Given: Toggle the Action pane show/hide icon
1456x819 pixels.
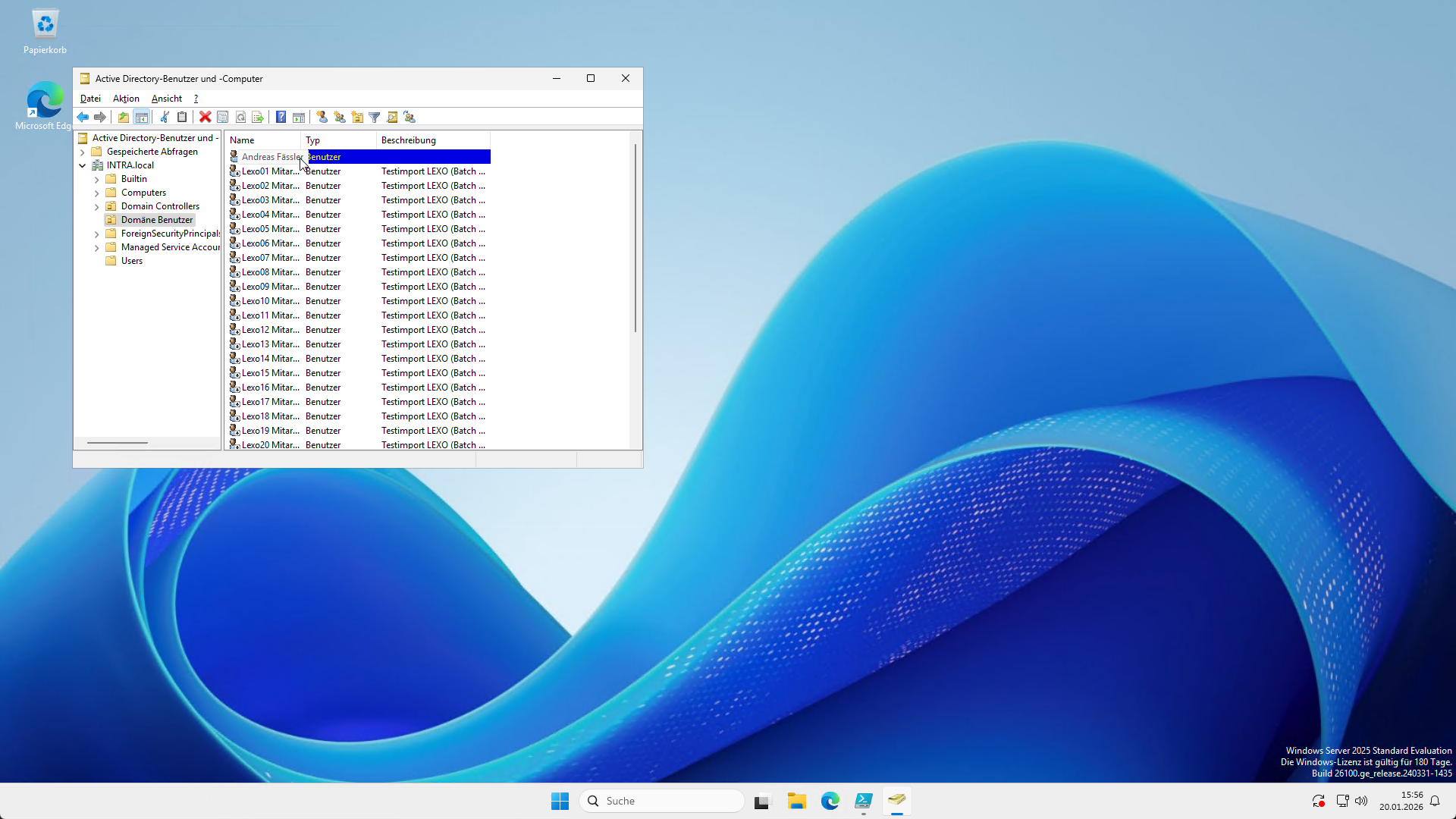Looking at the screenshot, I should 299,117.
